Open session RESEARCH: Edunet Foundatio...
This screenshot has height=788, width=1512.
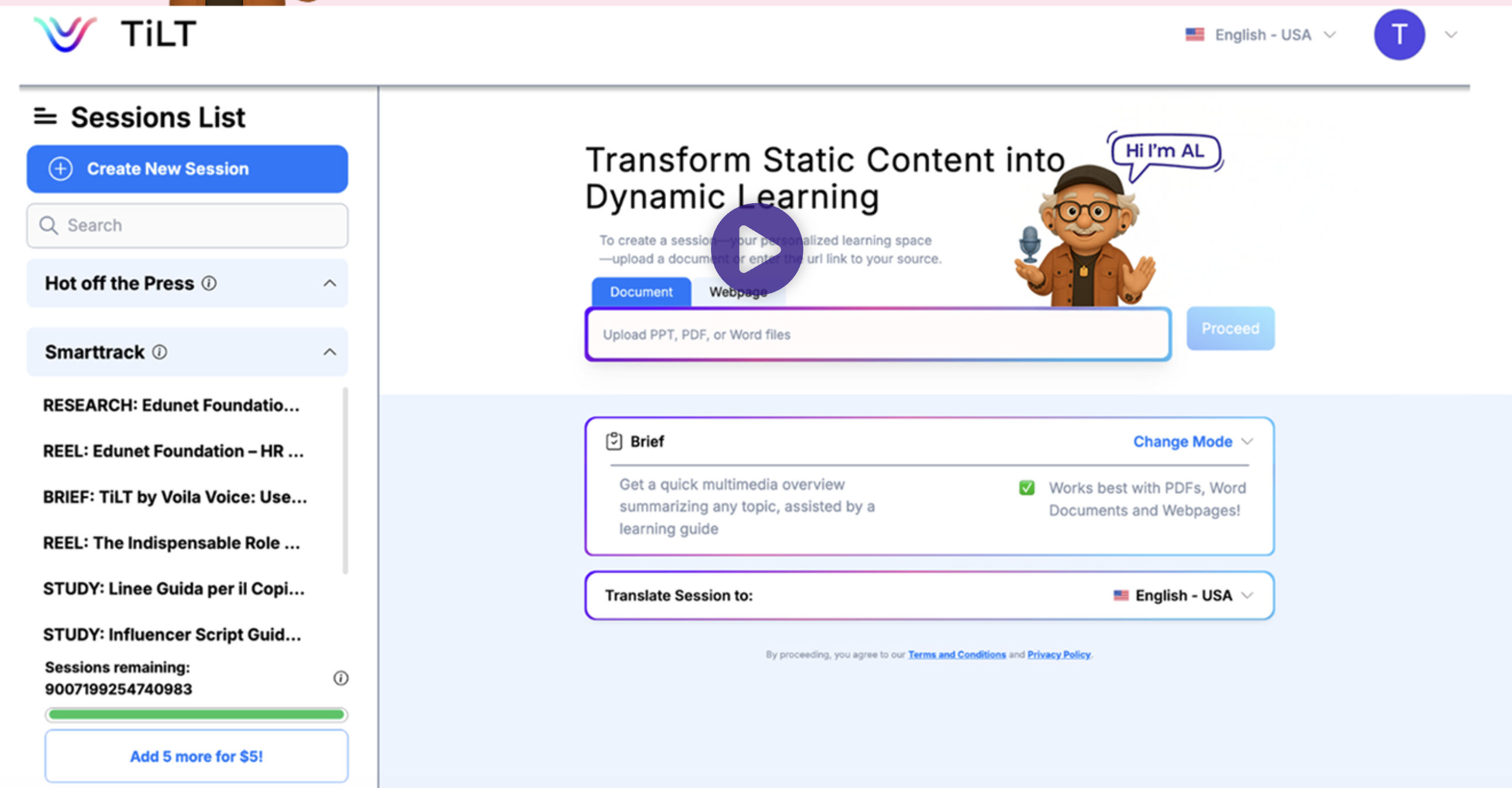pos(171,405)
